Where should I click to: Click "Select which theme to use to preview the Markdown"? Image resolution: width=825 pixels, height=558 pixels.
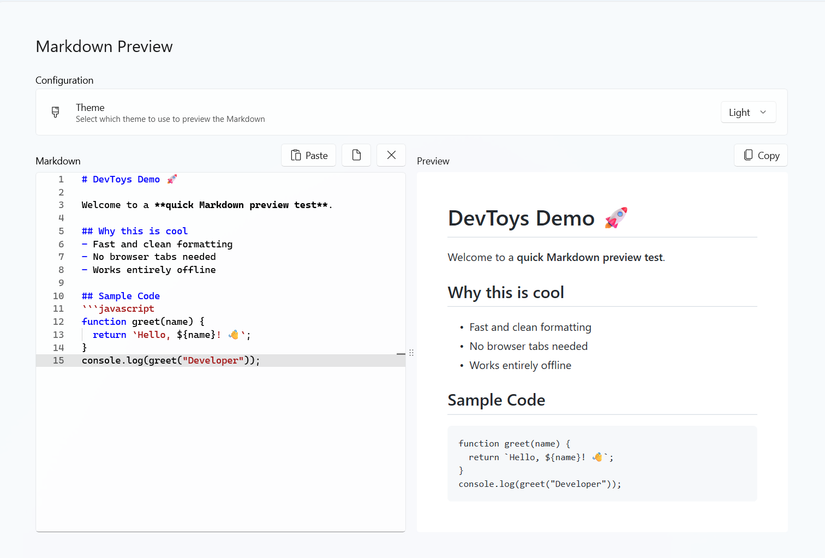click(170, 119)
